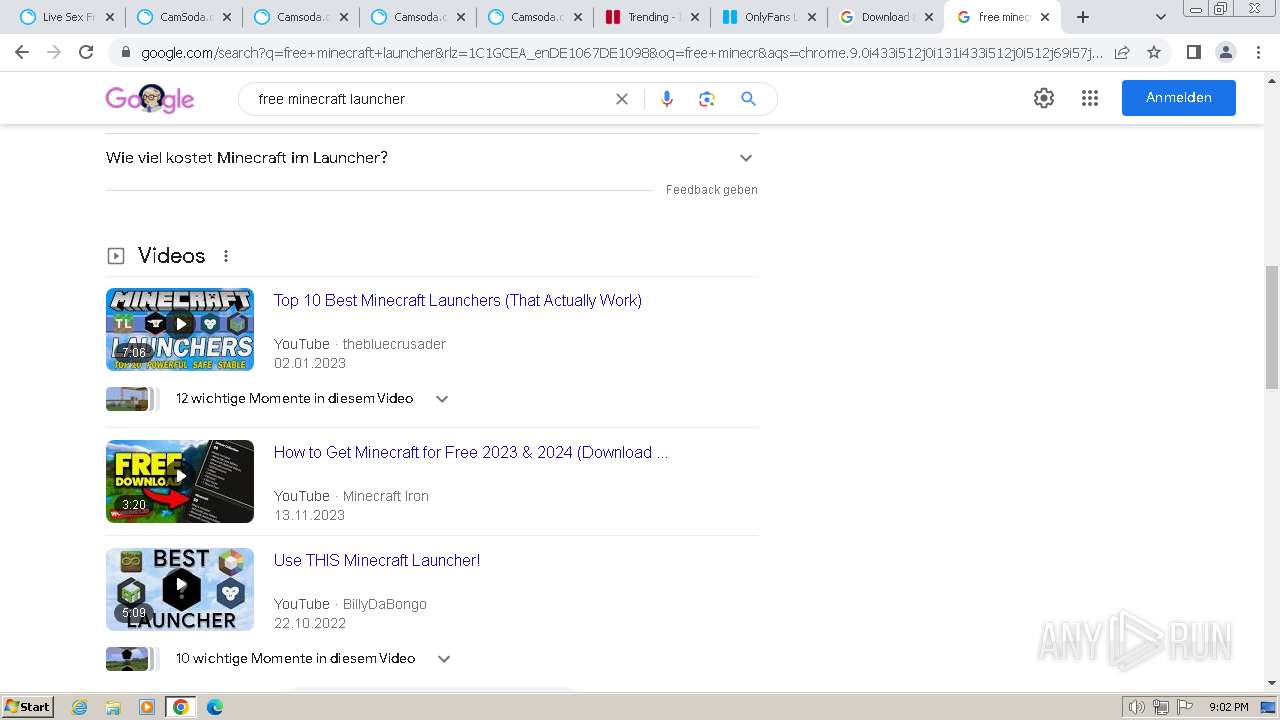
Task: Open Google quick settings gear
Action: (x=1044, y=98)
